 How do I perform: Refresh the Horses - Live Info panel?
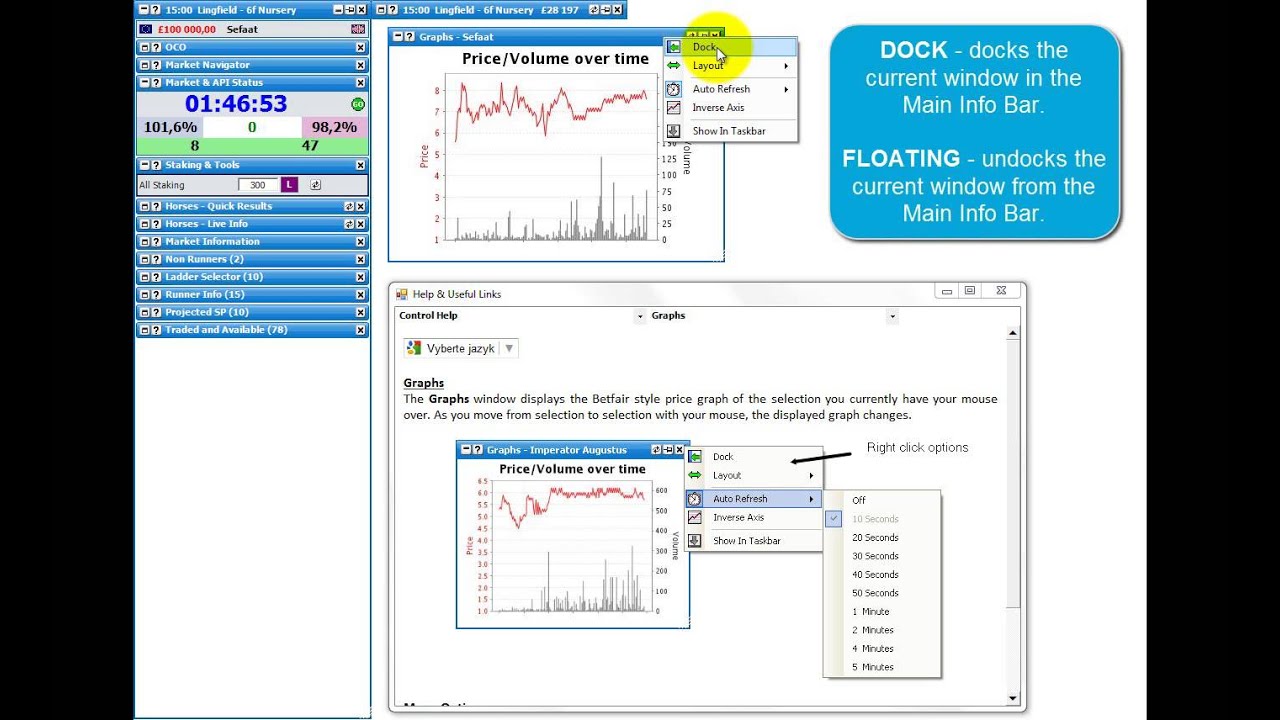pos(349,224)
